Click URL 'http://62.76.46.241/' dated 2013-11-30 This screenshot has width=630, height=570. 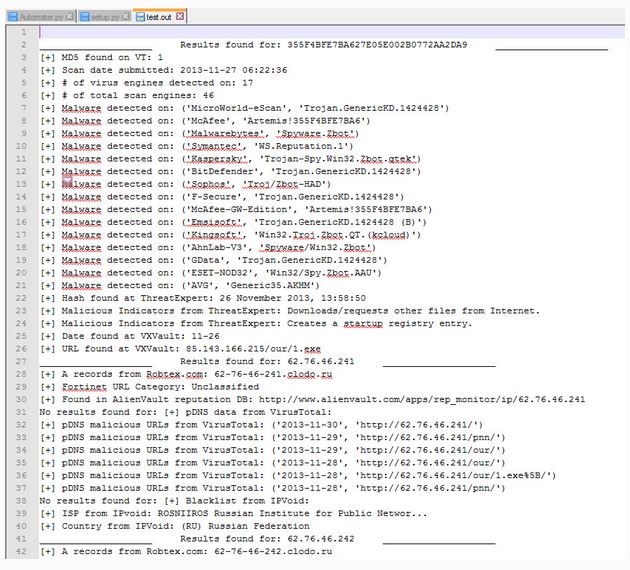click(417, 425)
